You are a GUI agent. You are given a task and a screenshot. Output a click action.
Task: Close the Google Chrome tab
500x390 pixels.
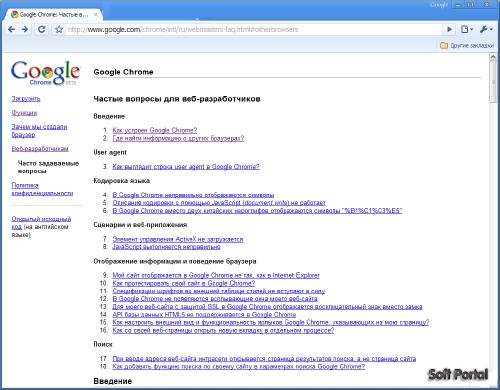point(96,15)
